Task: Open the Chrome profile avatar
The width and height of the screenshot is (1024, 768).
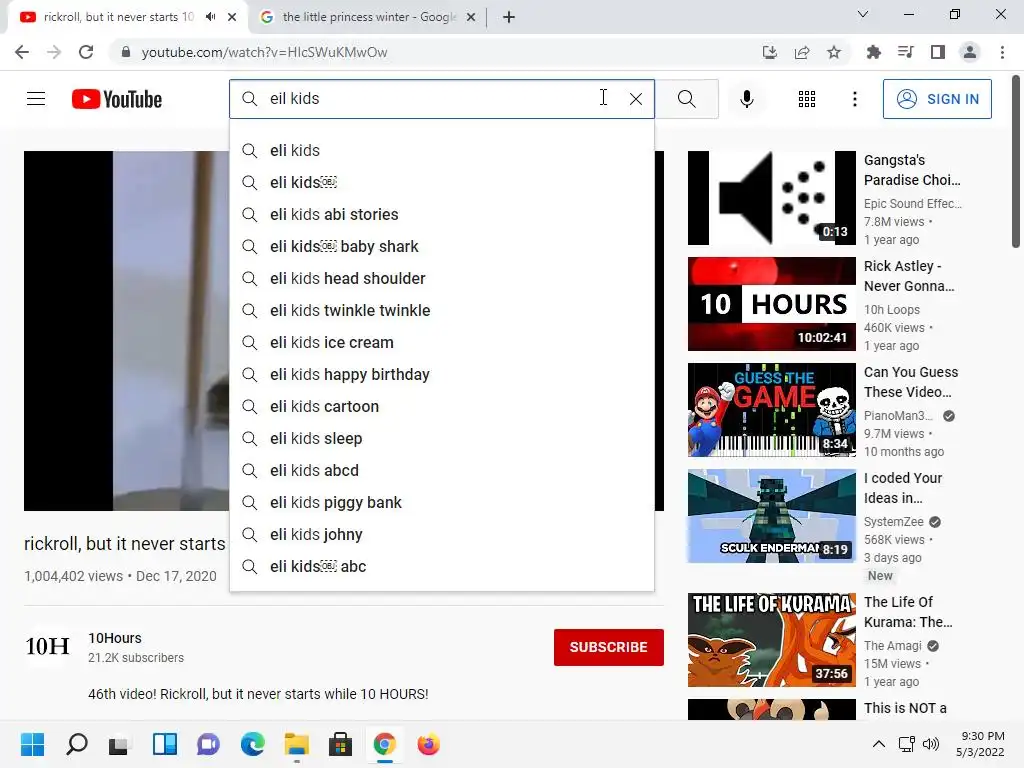Action: [x=970, y=52]
